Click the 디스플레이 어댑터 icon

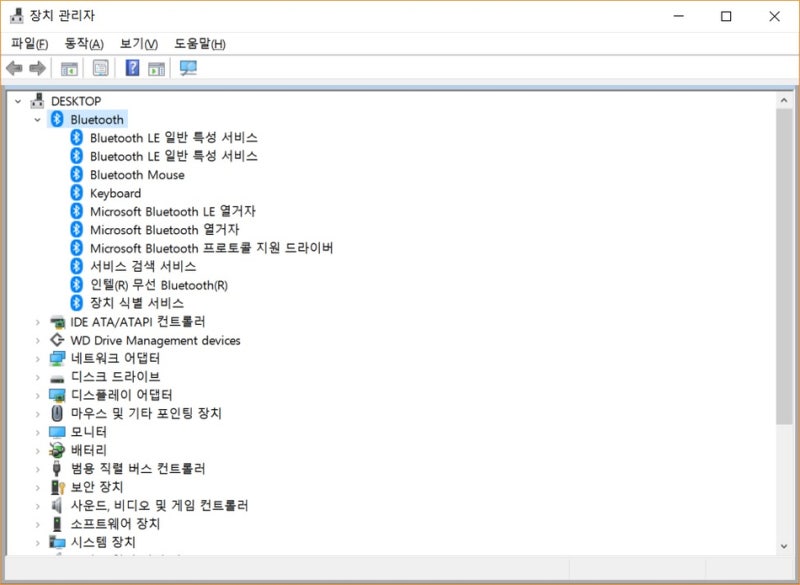point(57,395)
